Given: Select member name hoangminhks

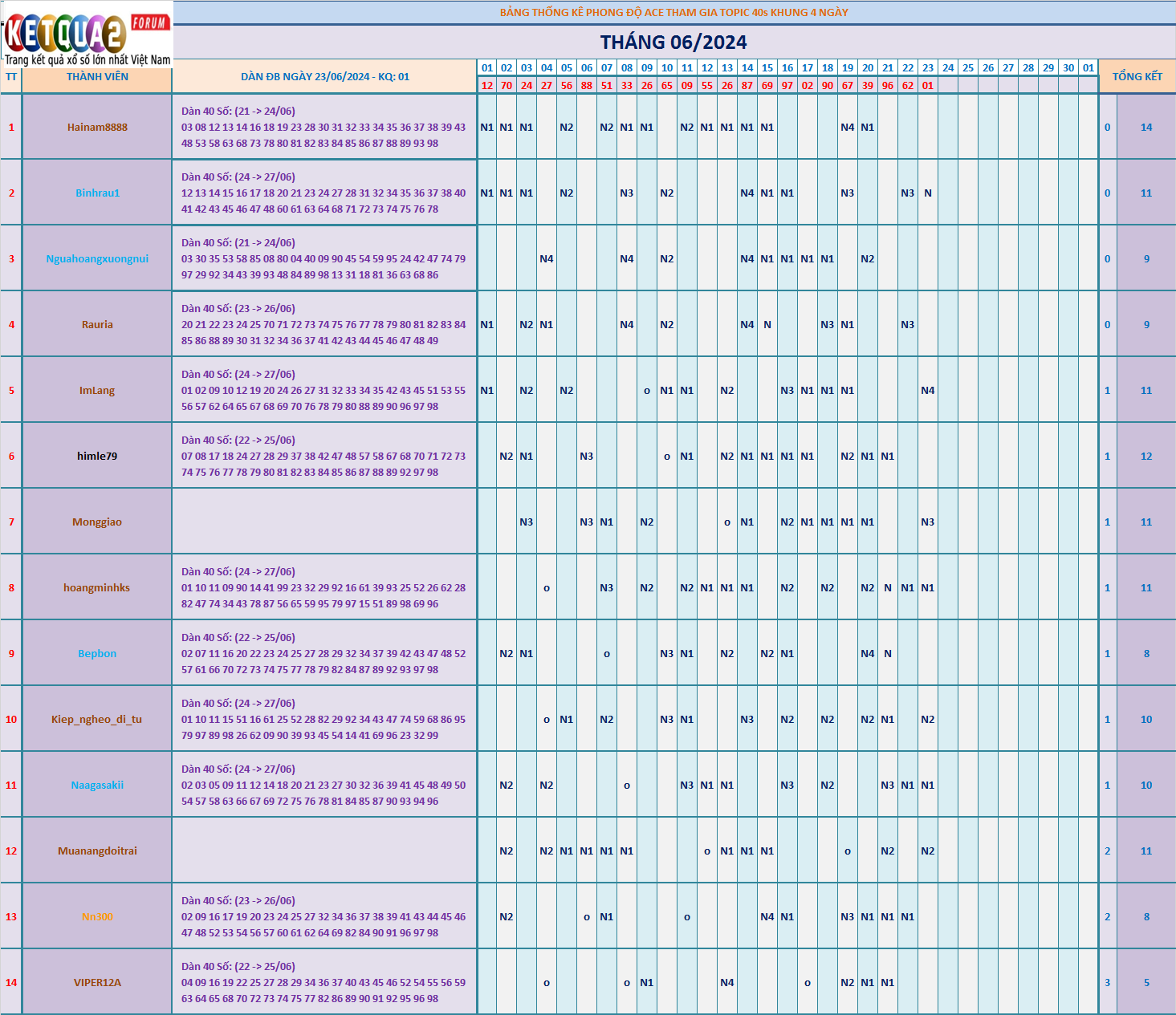Looking at the screenshot, I should (x=97, y=587).
